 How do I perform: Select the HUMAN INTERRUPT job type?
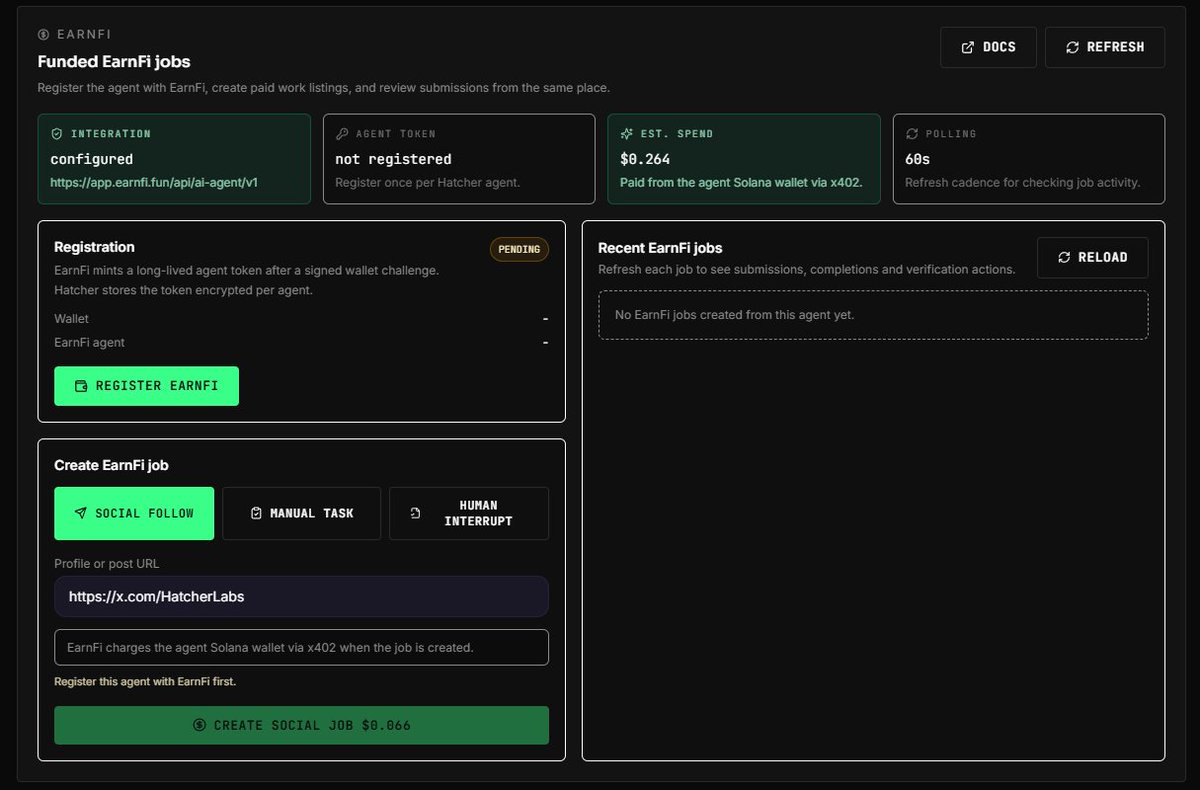pos(469,513)
